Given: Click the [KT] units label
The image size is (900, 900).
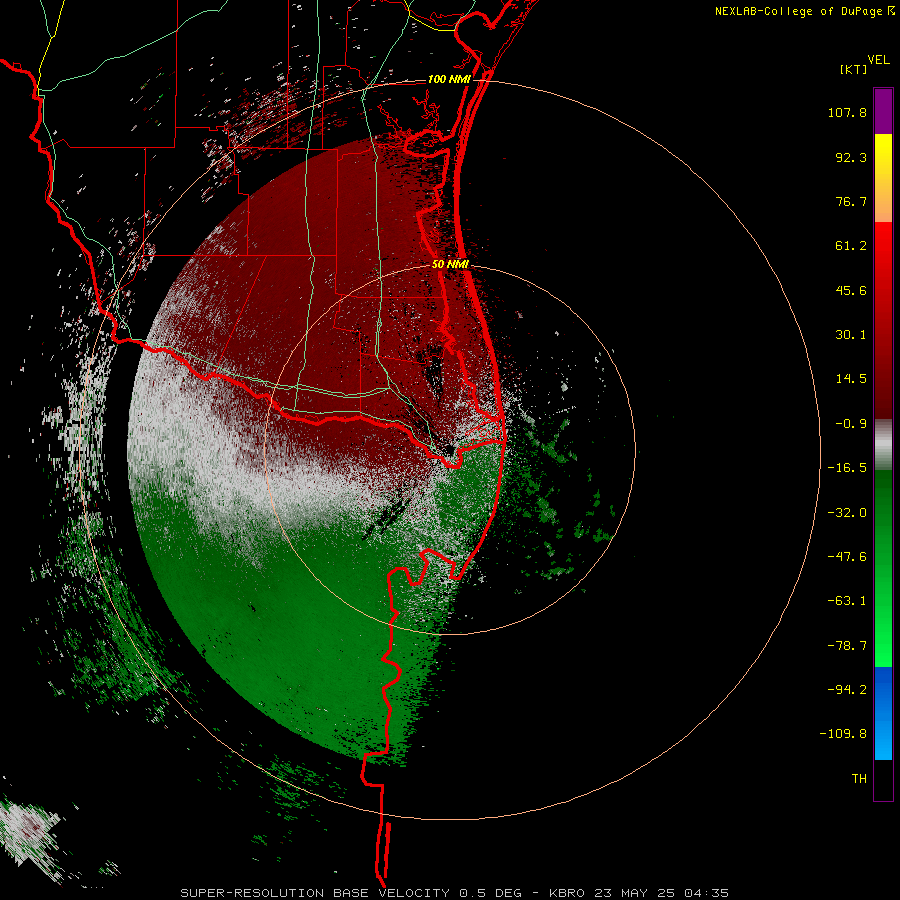Looking at the screenshot, I should 854,69.
